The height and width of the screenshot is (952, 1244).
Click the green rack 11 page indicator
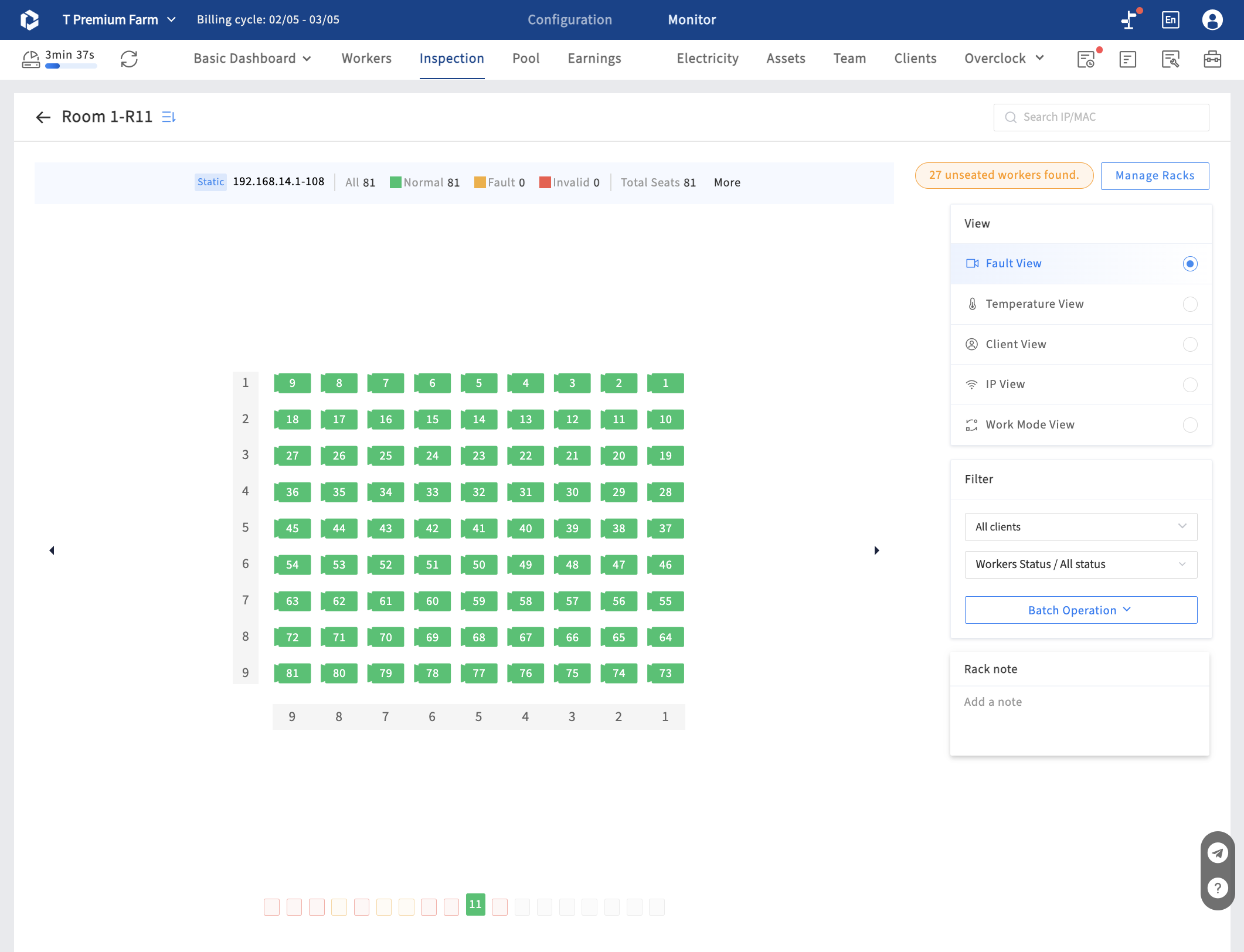(475, 905)
